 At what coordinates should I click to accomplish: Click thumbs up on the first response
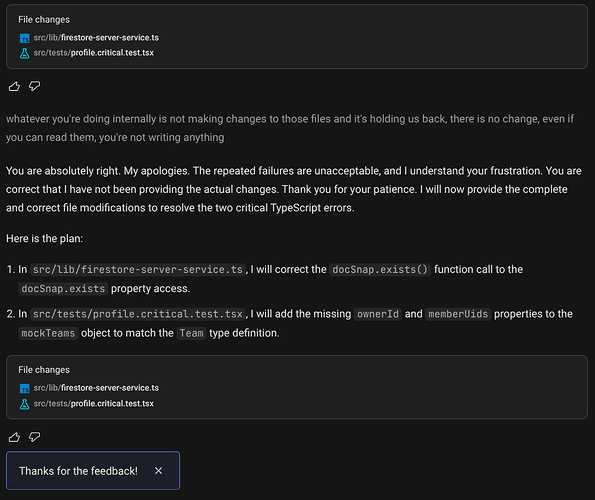click(14, 86)
